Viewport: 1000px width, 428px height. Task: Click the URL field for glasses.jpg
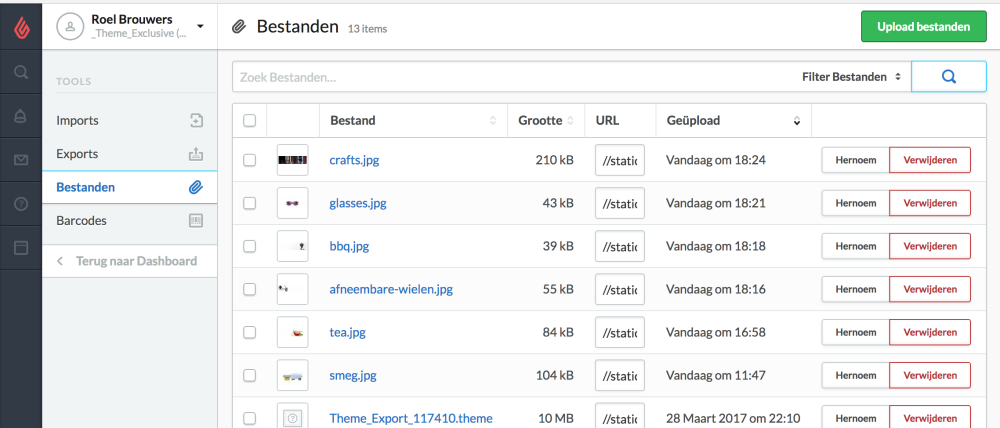click(620, 203)
